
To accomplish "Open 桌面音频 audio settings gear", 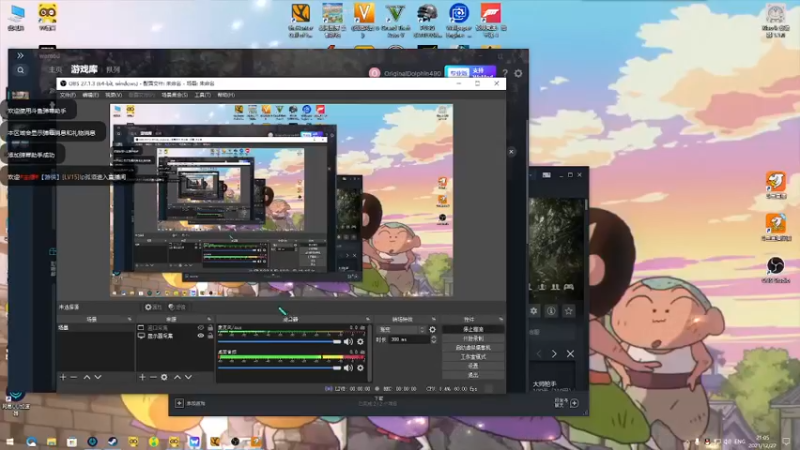I will coord(360,367).
